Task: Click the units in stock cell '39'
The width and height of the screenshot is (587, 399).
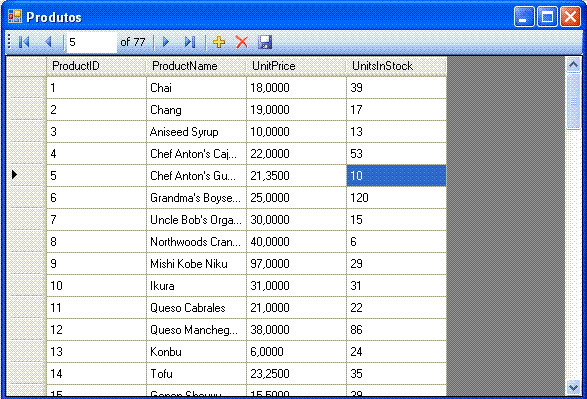Action: tap(396, 88)
